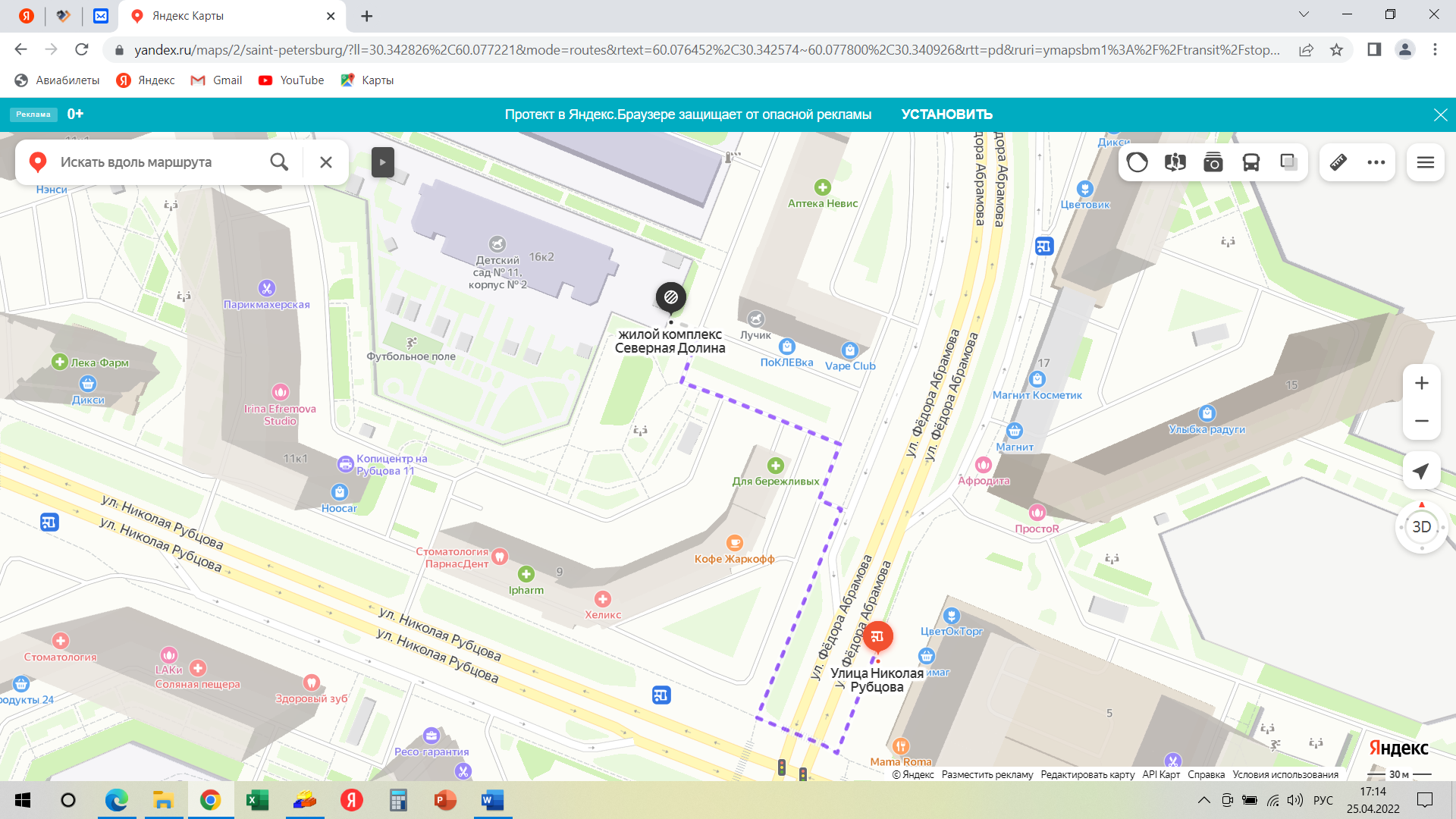Click the red Улица Николая Рубцова stop marker
Viewport: 1456px width, 819px height.
[x=877, y=637]
